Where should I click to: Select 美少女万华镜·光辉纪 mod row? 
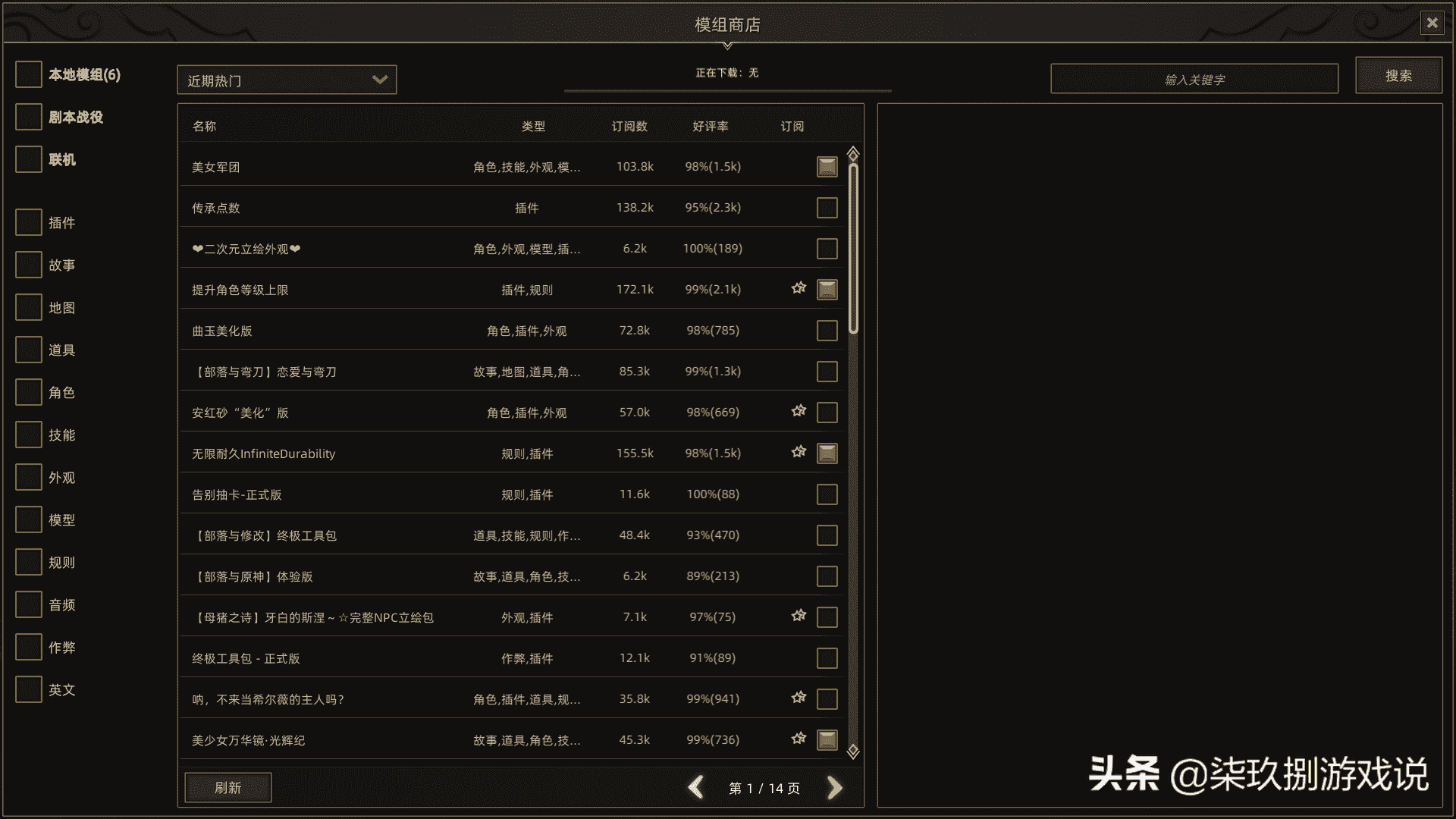513,740
